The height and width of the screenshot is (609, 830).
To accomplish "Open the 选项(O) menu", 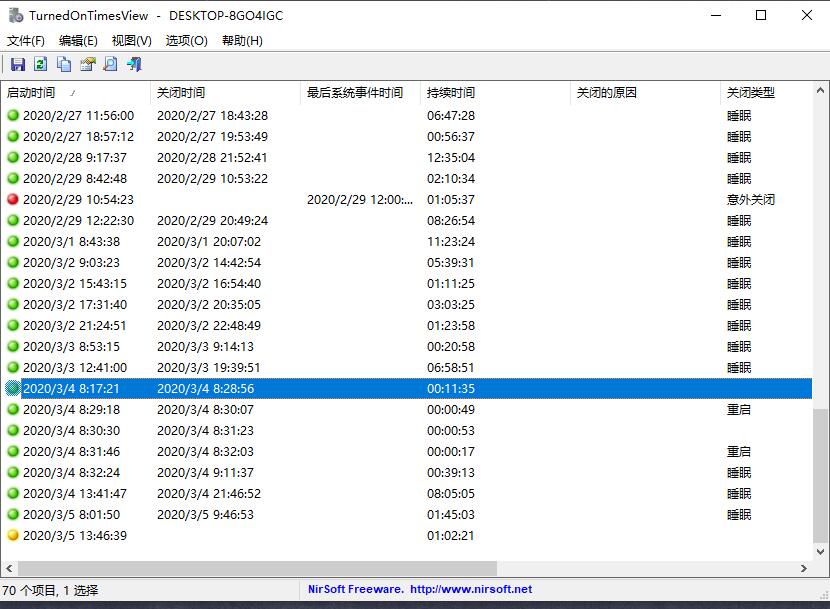I will (186, 41).
